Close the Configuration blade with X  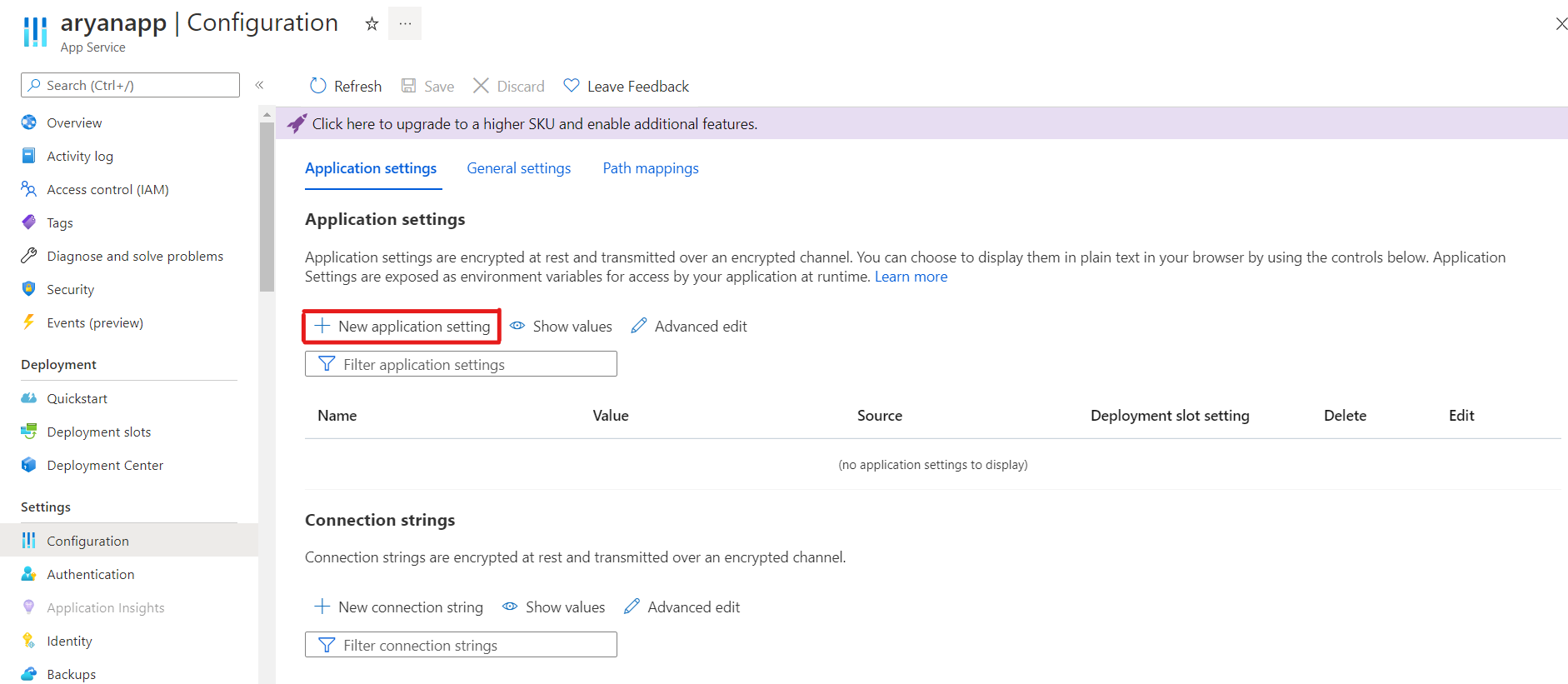point(1561,24)
